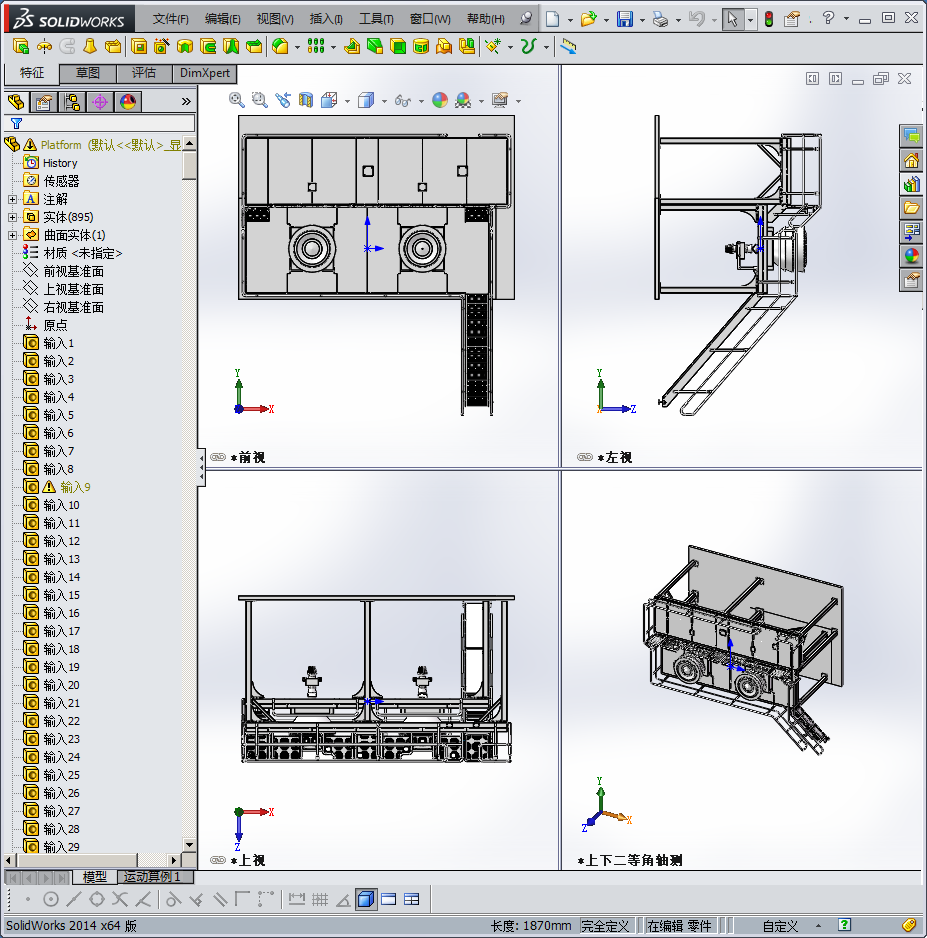Open the File Explorer folder task pane icon
This screenshot has width=927, height=938.
pos(911,208)
